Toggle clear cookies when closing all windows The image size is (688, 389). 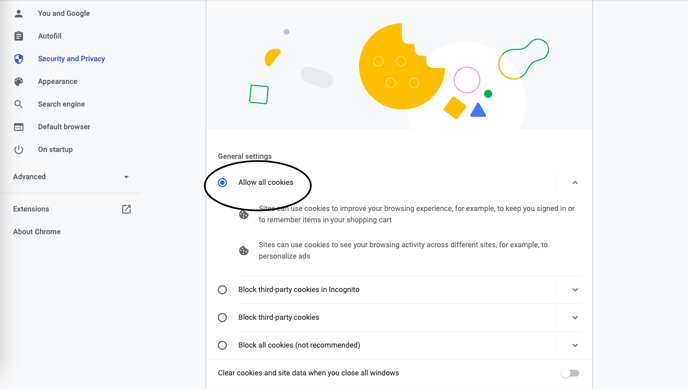pos(570,373)
